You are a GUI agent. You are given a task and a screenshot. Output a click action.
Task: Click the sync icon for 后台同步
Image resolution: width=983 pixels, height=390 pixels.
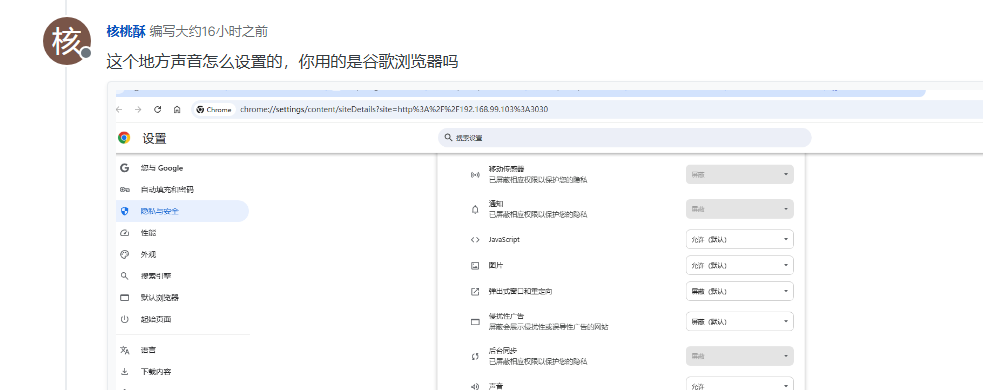coord(475,356)
